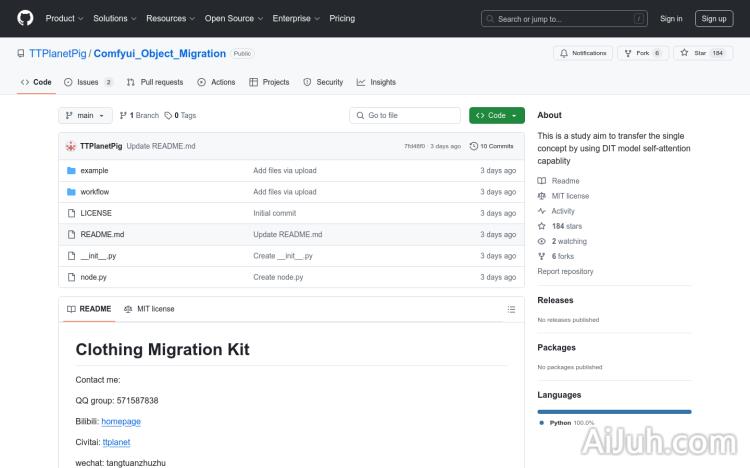This screenshot has height=468, width=750.
Task: Click the star icon next to 184 stars
Action: click(541, 226)
